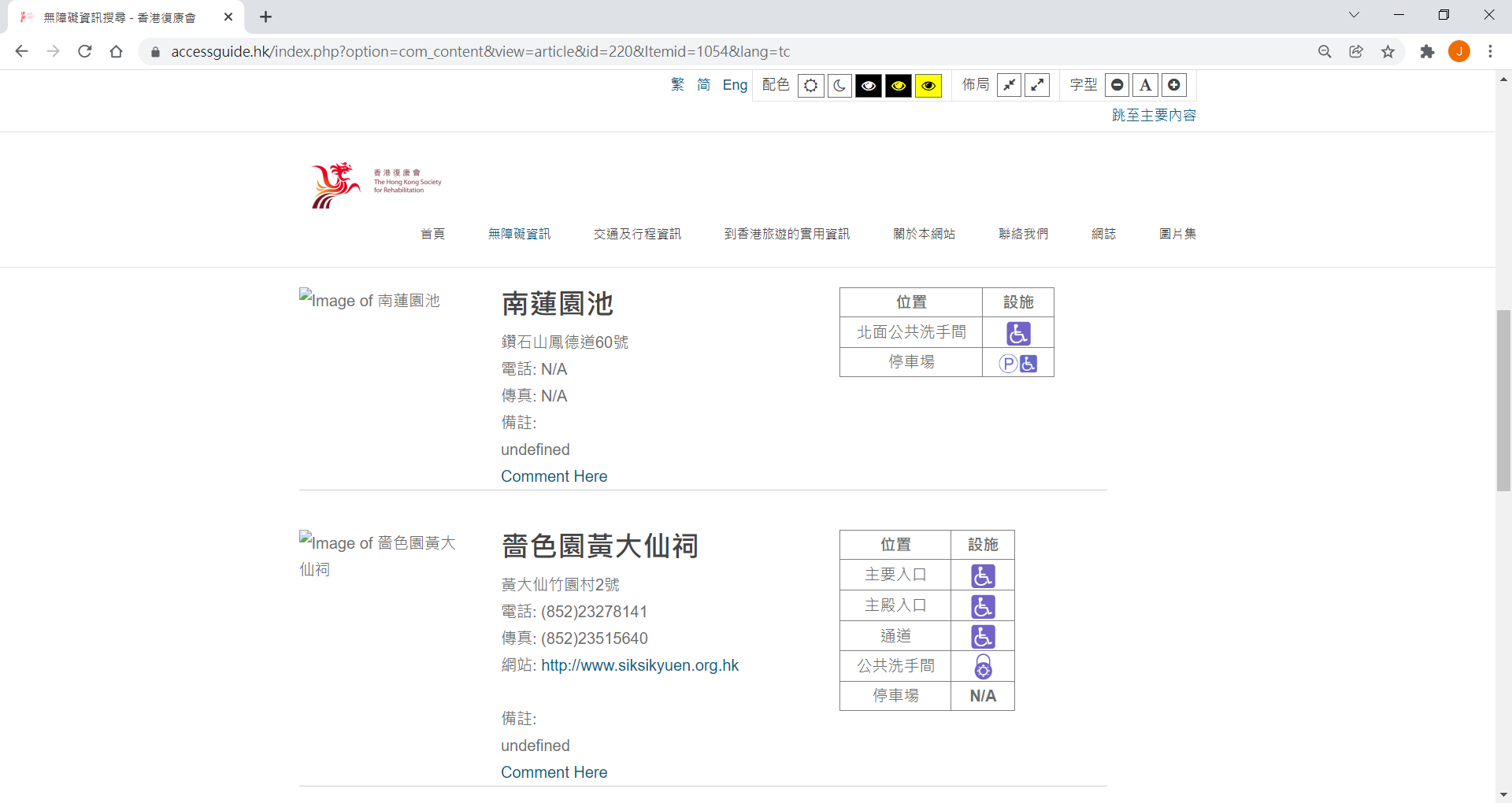Share this page via share icon
The image size is (1512, 803).
tap(1356, 51)
